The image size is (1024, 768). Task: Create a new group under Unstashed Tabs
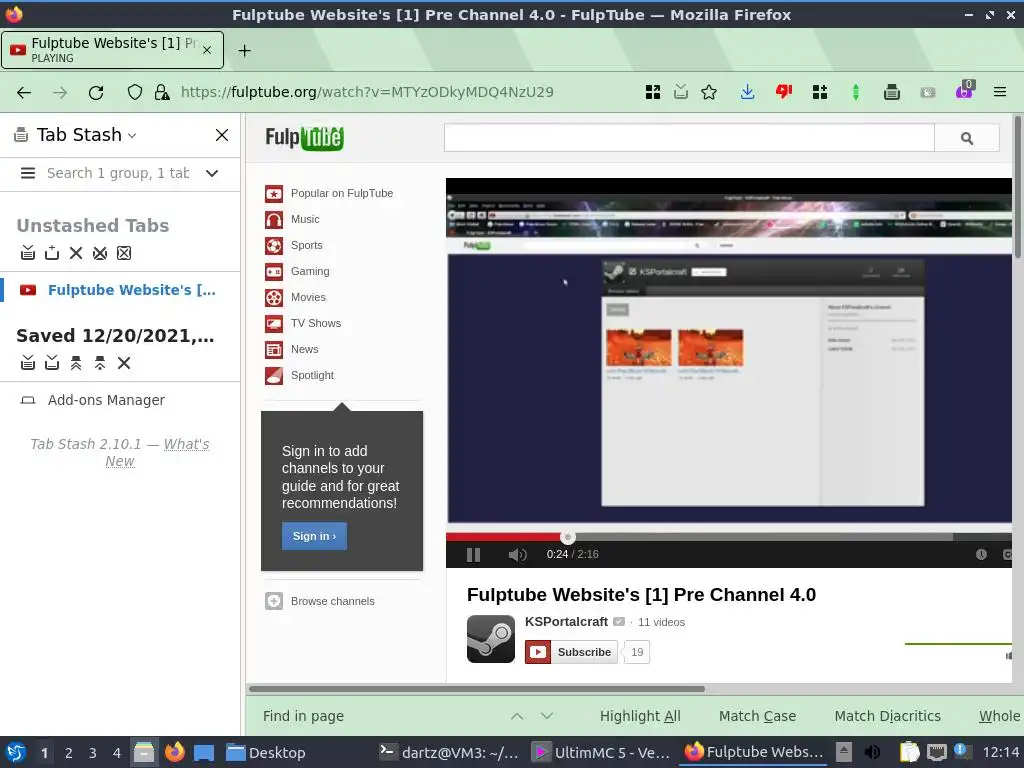52,253
